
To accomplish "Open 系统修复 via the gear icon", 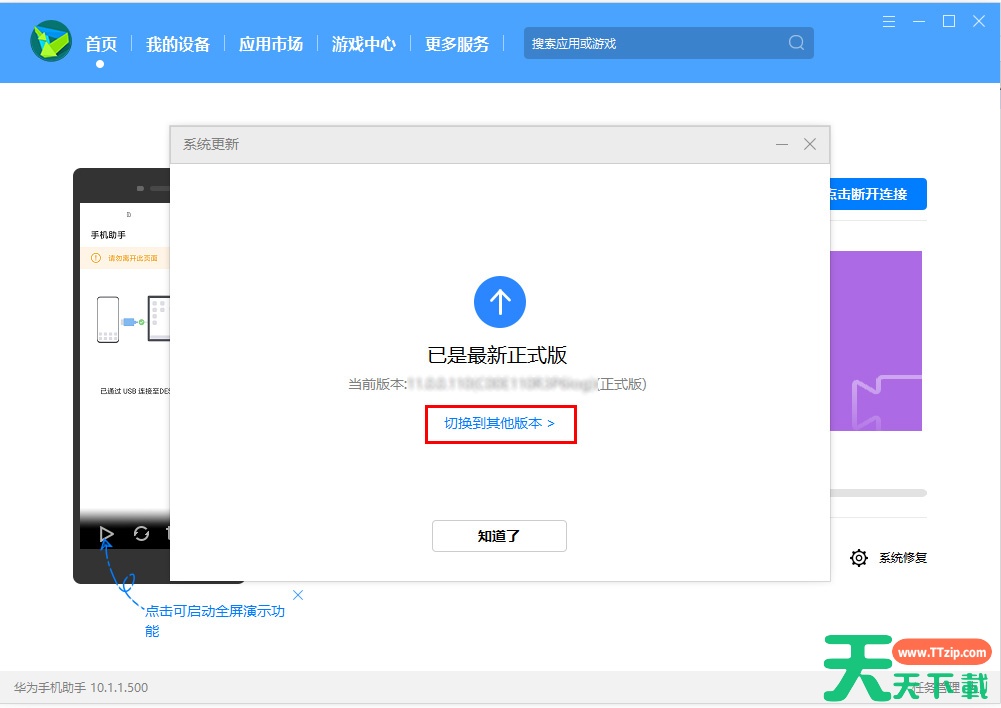I will click(x=859, y=558).
